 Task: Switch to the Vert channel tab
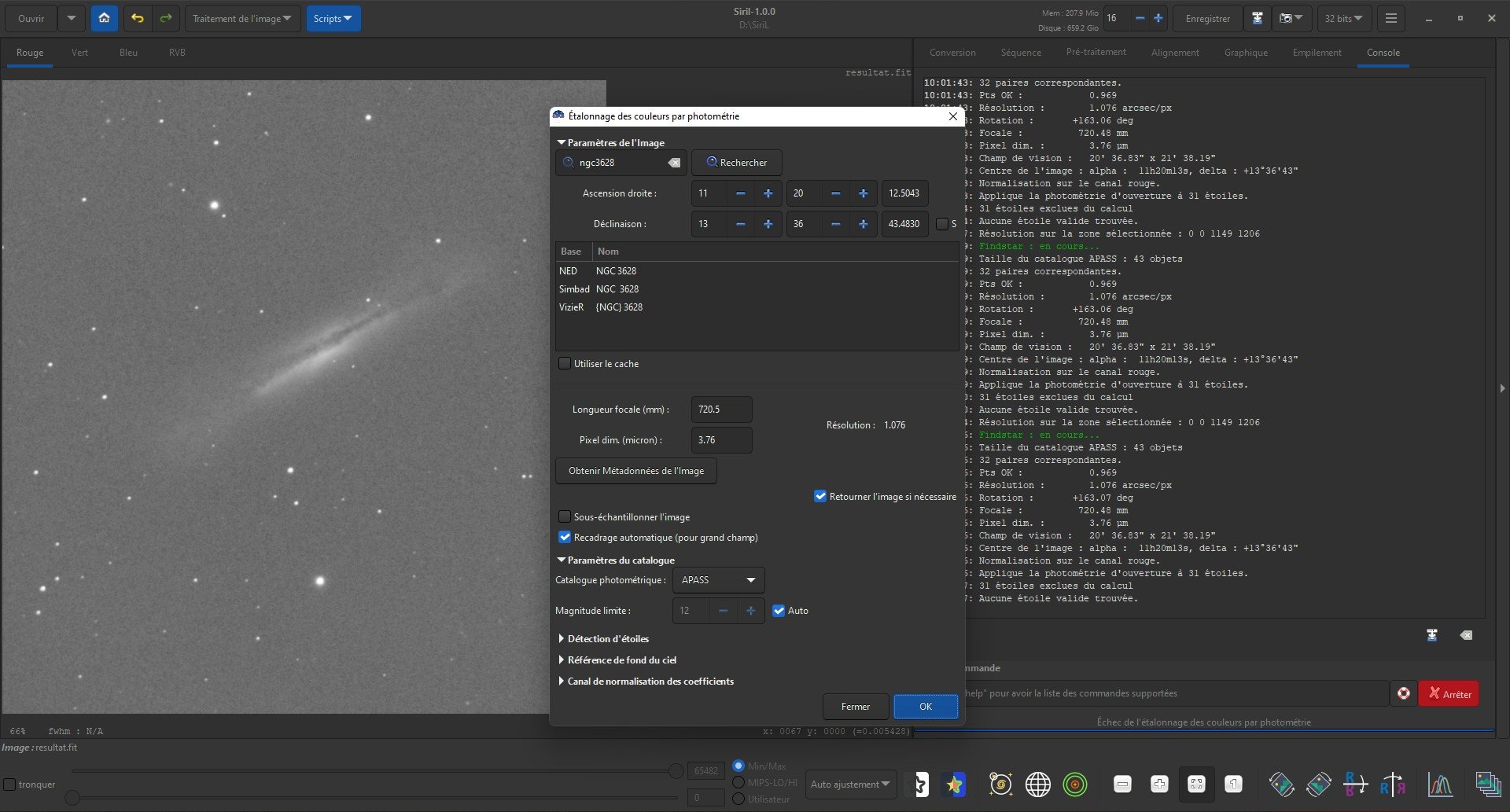point(79,53)
